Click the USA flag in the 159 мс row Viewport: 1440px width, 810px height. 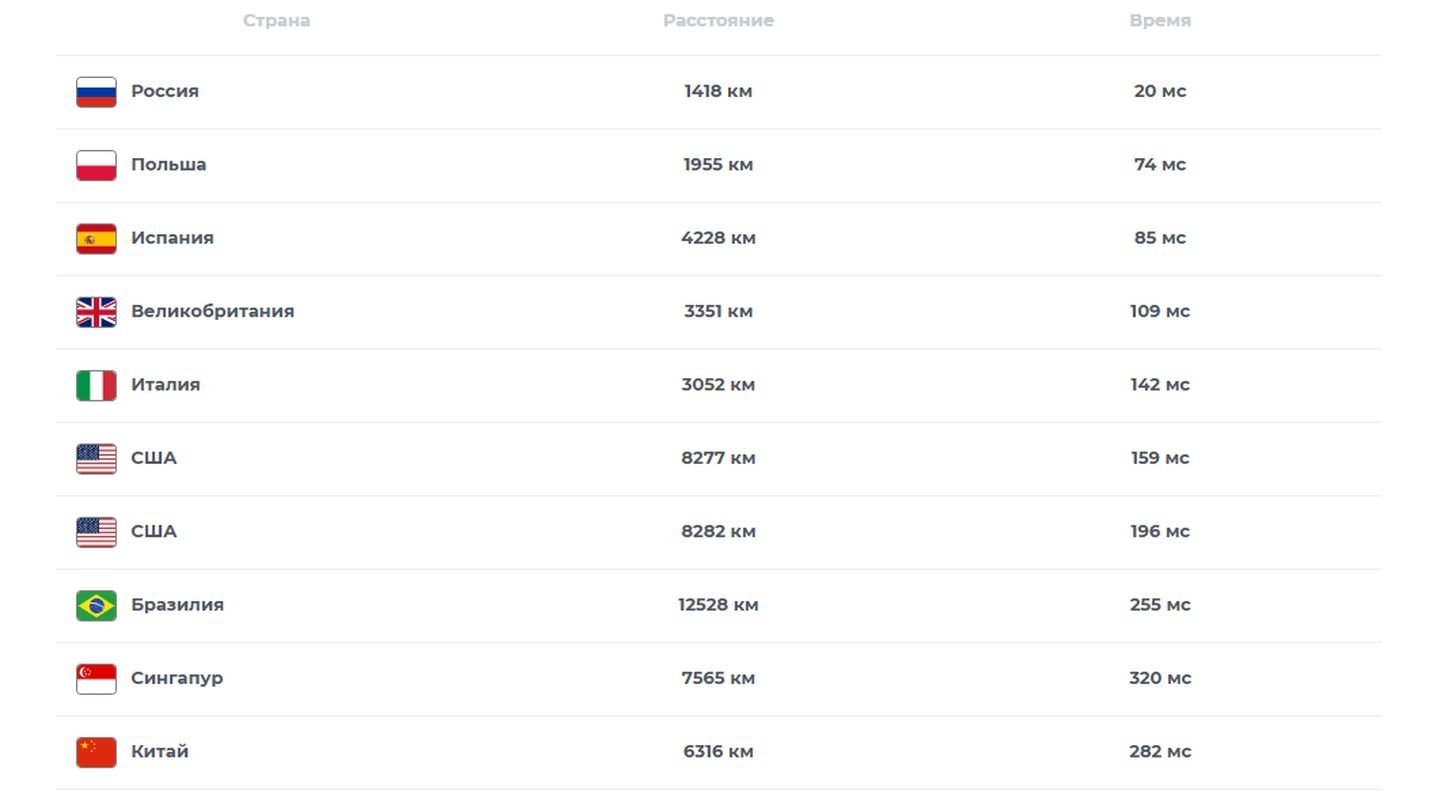[96, 459]
